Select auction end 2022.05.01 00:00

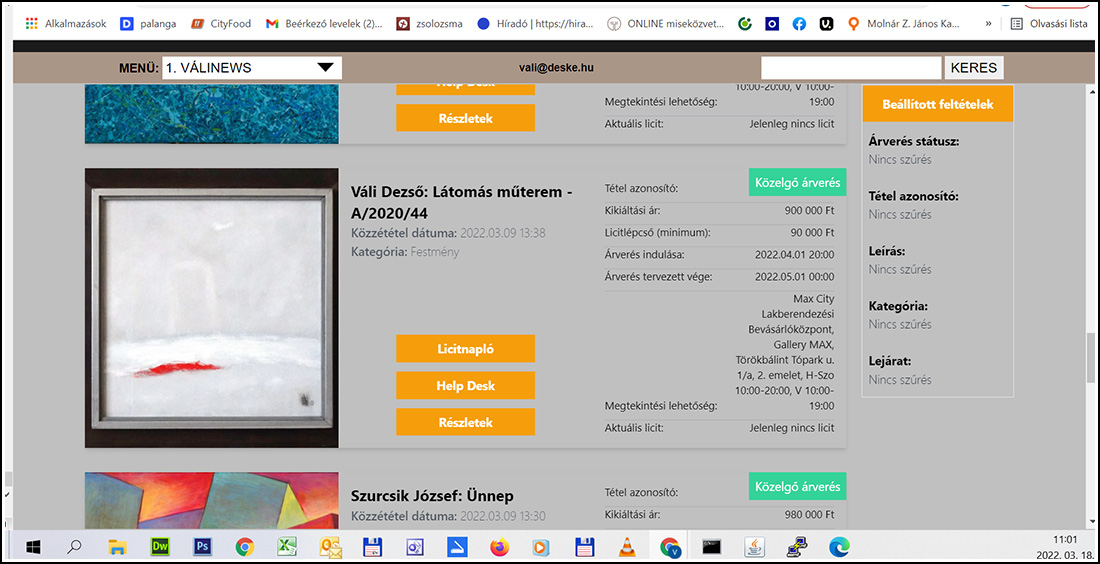[795, 276]
